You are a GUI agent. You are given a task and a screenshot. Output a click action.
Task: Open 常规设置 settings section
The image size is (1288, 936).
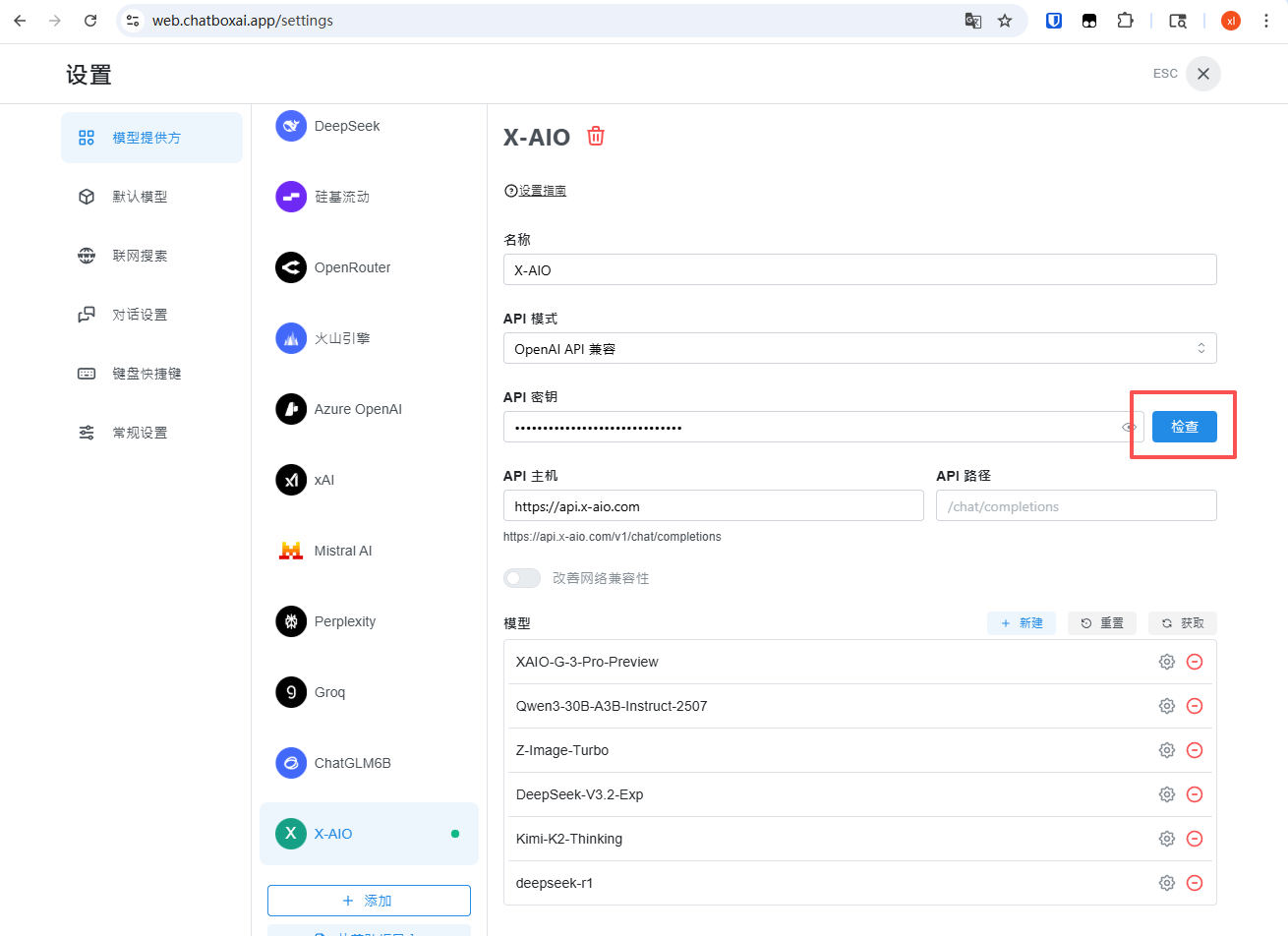tap(151, 433)
